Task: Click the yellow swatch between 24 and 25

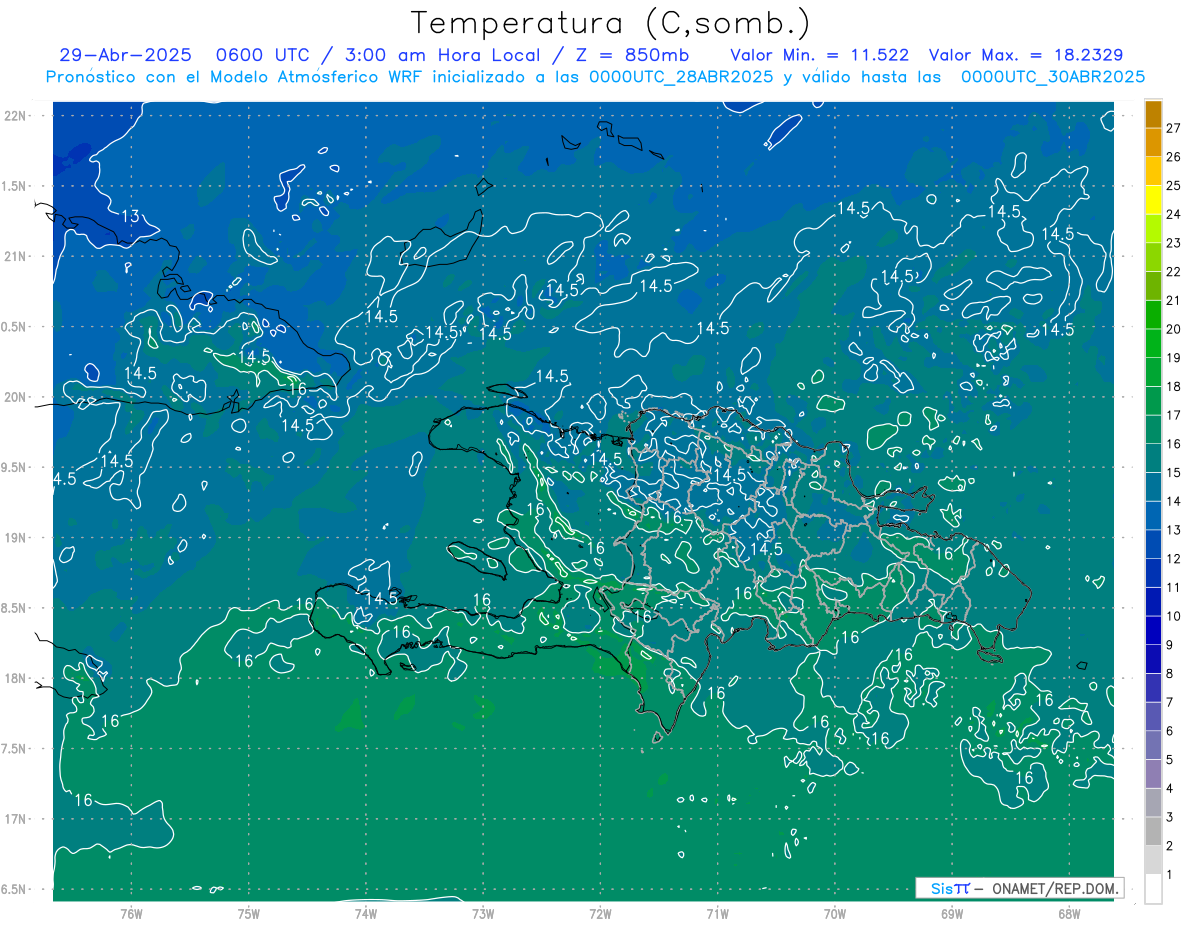Action: [x=1154, y=200]
